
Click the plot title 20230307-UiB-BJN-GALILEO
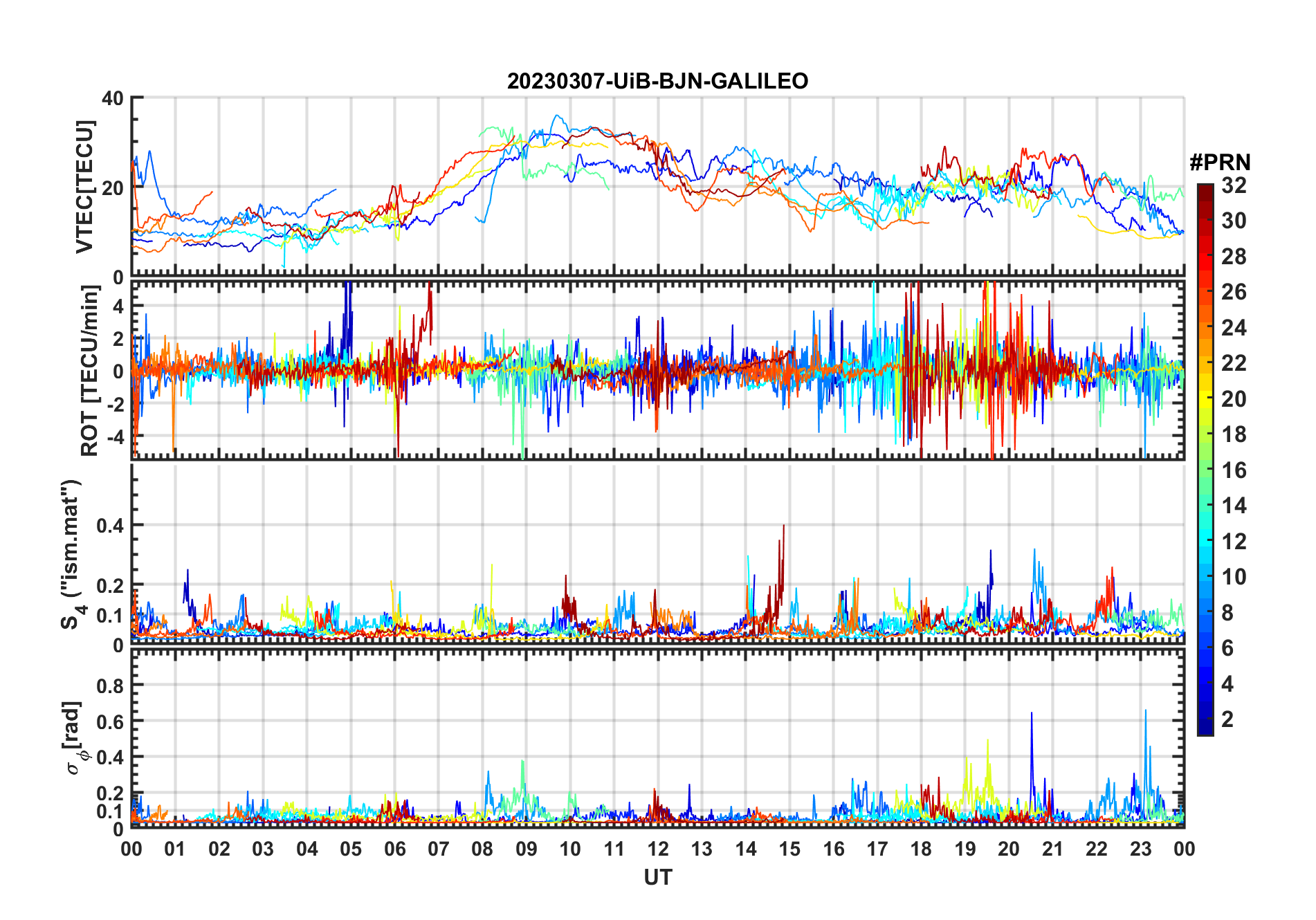coord(657,81)
